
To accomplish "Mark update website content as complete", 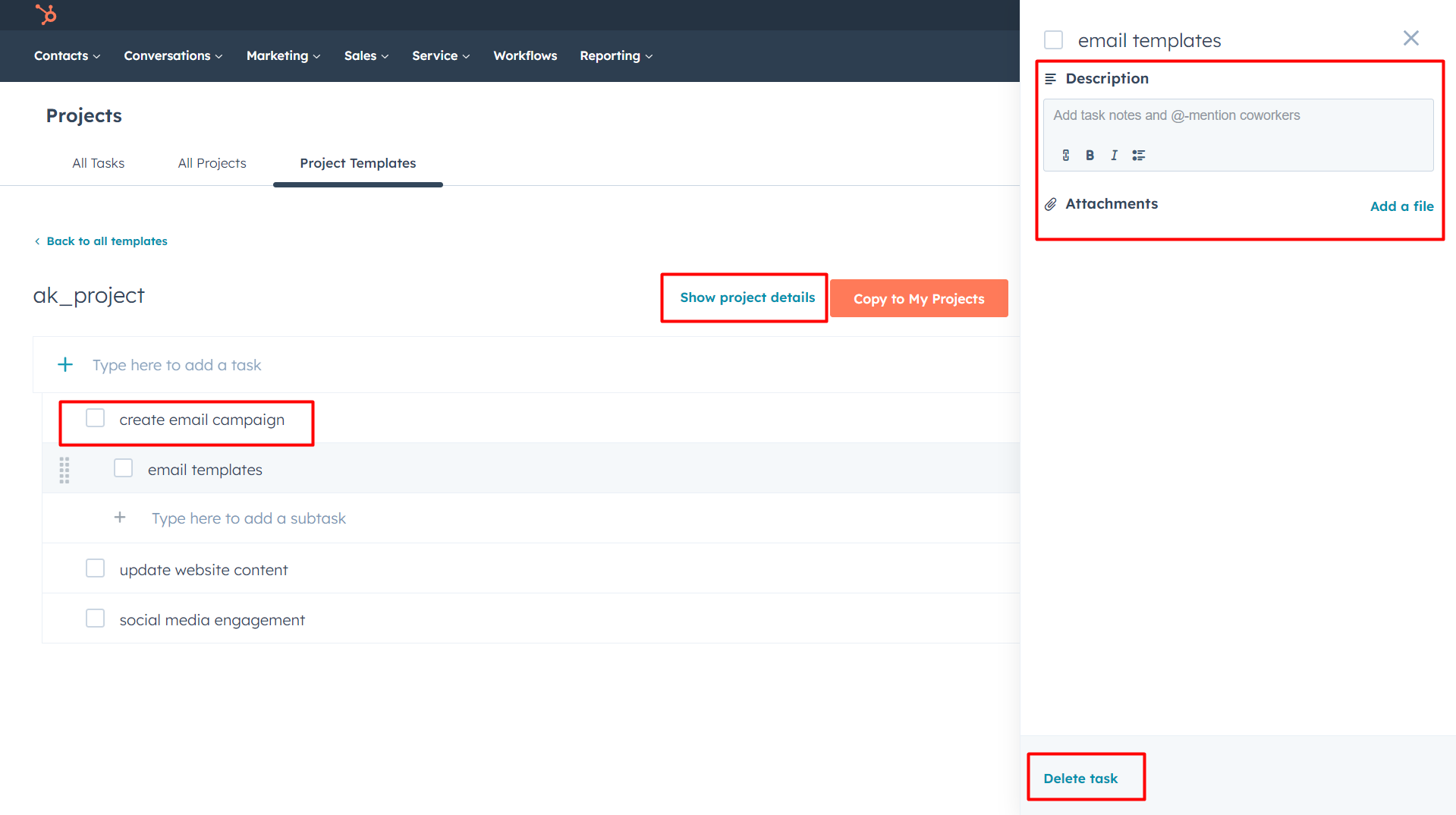I will click(x=95, y=568).
